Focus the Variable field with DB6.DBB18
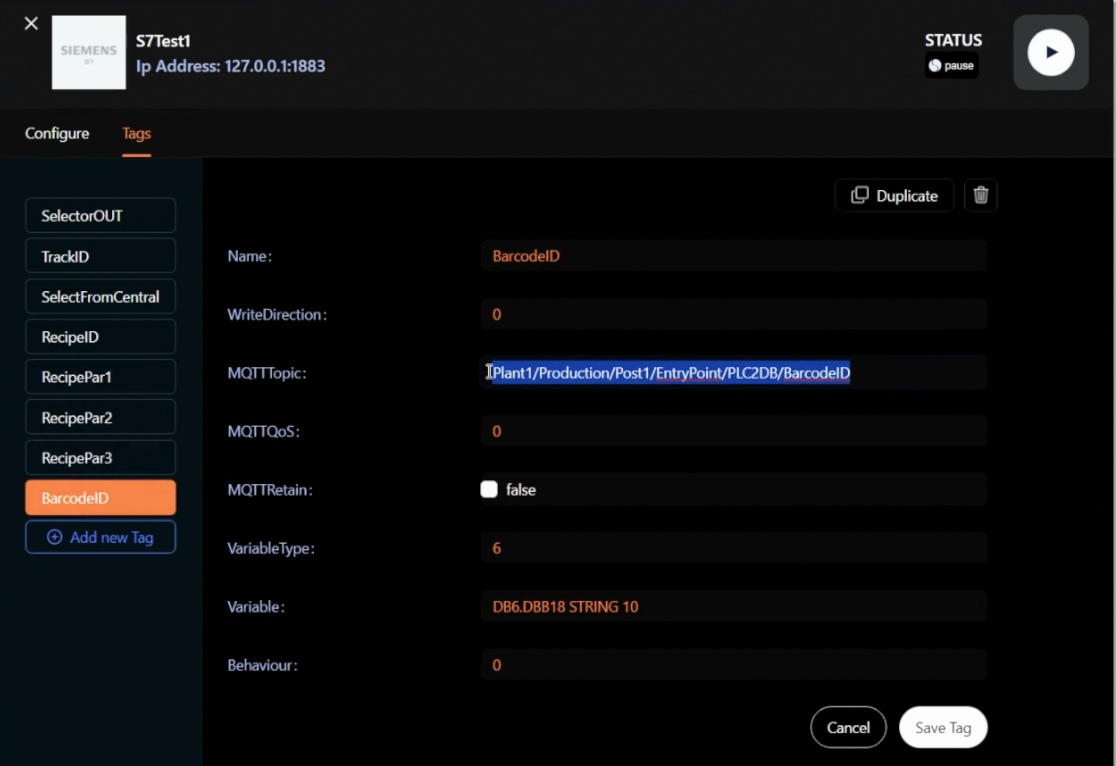1116x766 pixels. (733, 607)
